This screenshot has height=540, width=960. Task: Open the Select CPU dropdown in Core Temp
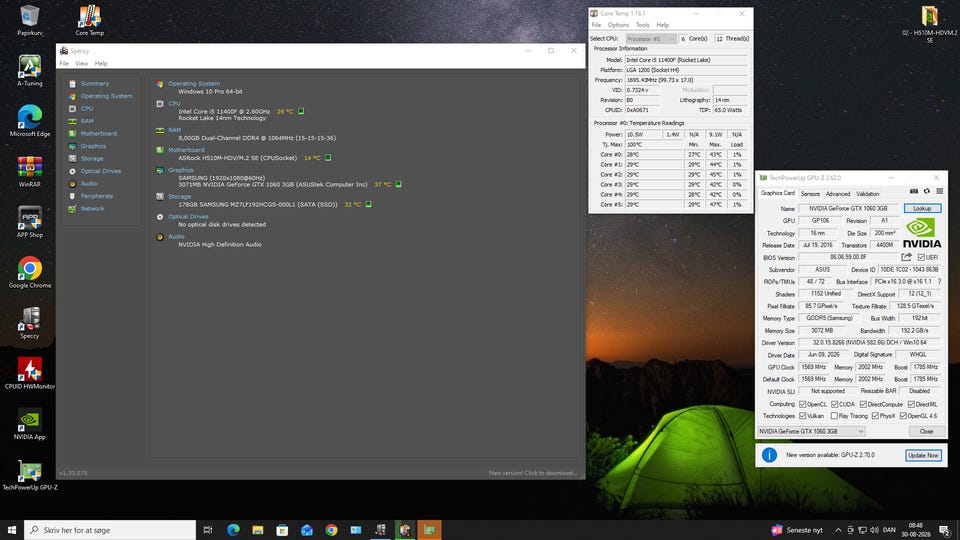click(x=651, y=39)
